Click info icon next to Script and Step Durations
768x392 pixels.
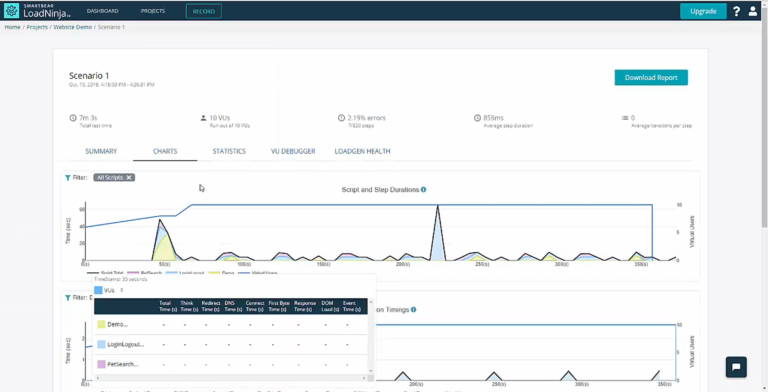tap(423, 190)
